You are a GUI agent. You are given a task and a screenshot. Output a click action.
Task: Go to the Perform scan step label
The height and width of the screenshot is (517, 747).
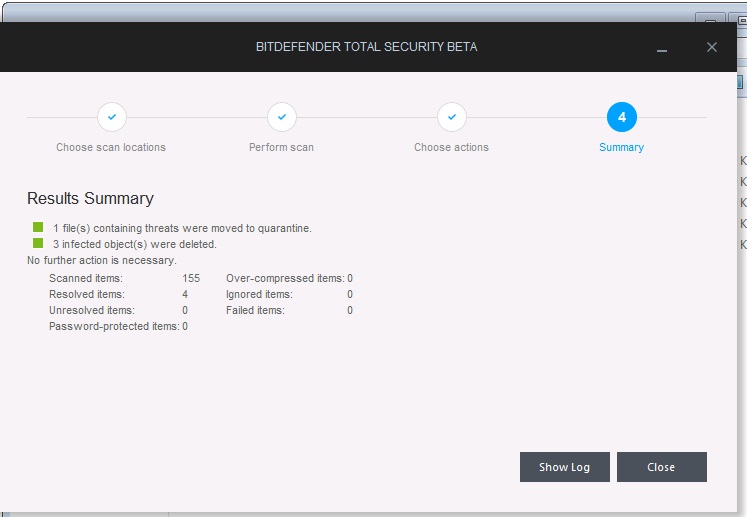281,147
